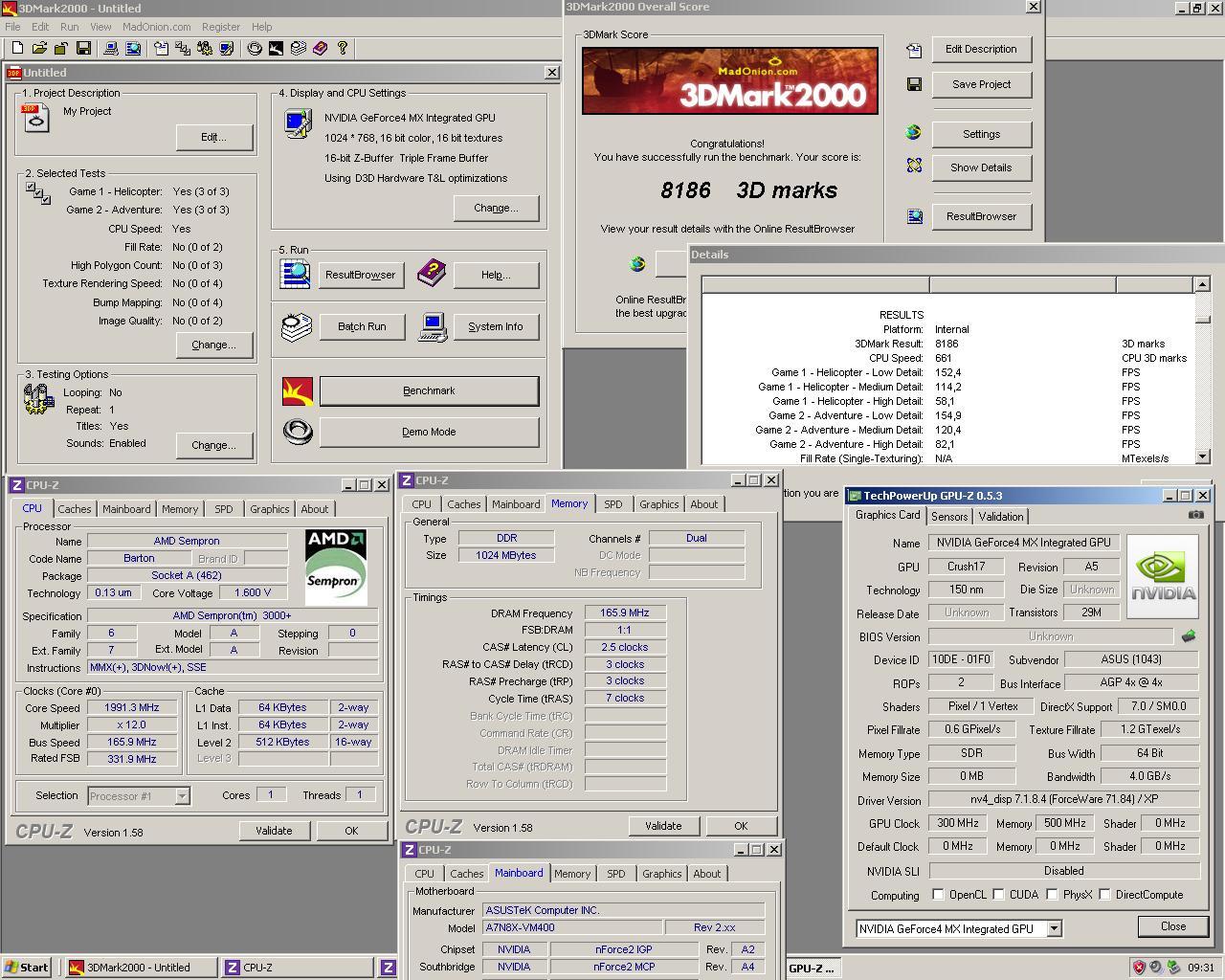Click Validate in CPU-Z Memory window

[663, 826]
